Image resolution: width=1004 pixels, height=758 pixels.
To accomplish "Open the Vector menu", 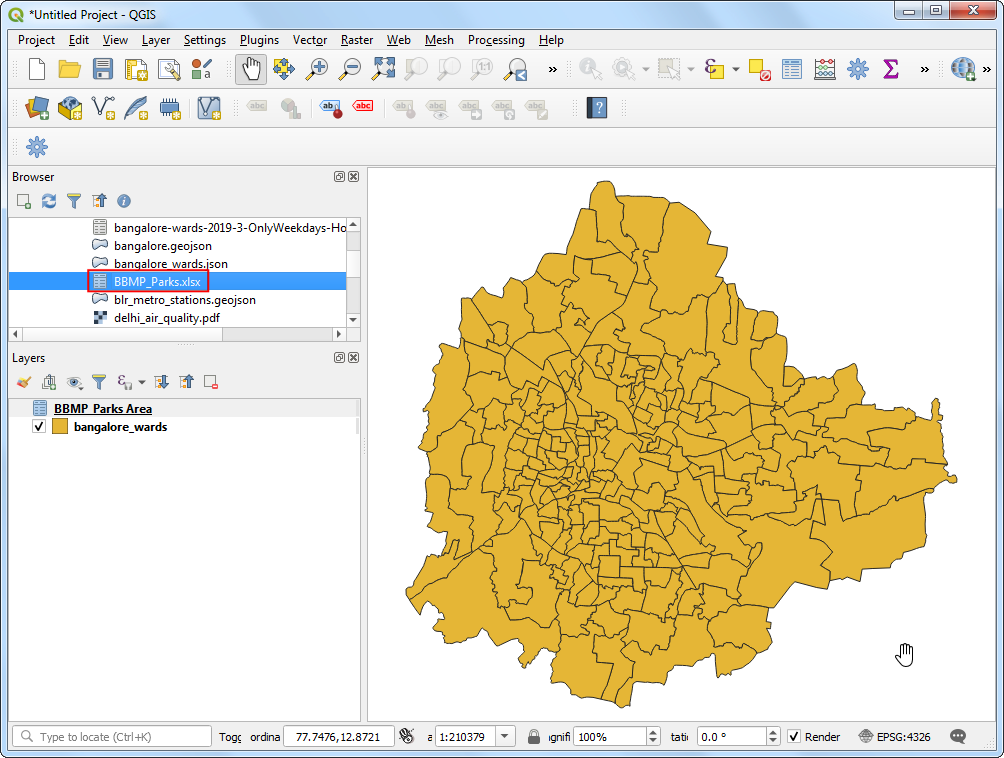I will 310,40.
